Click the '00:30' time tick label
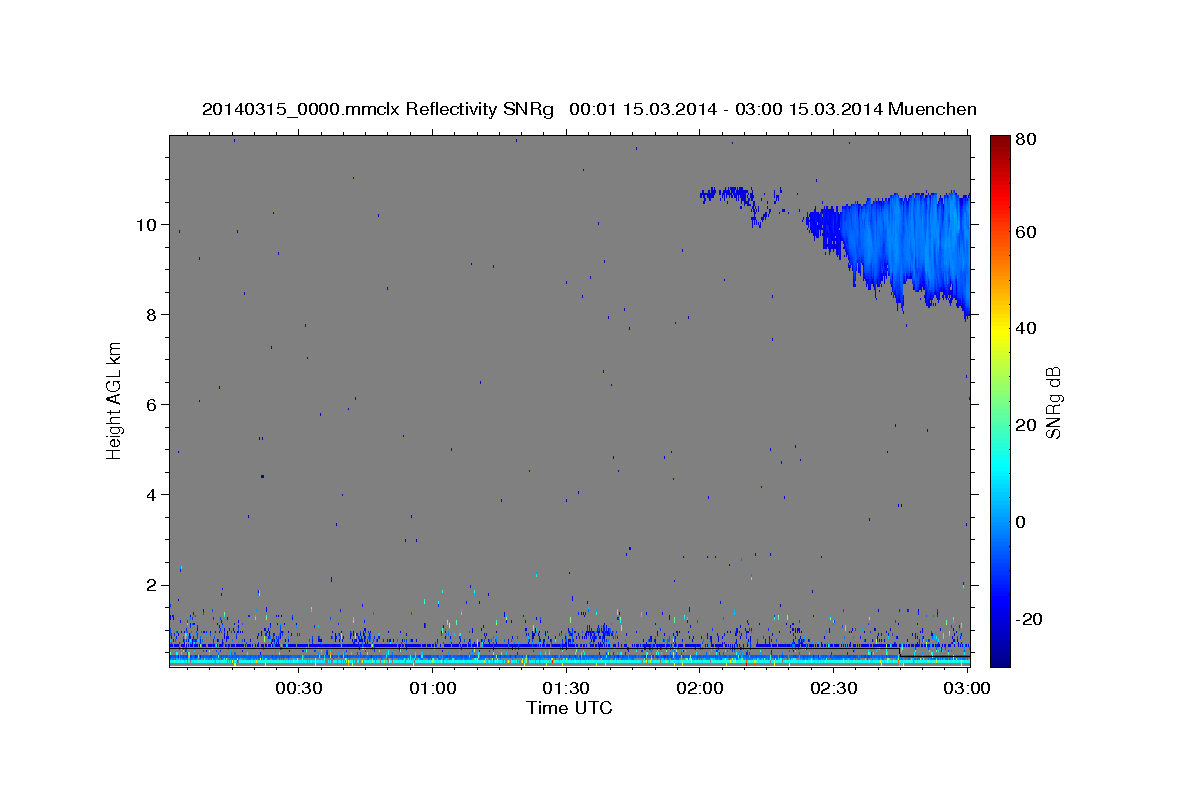This screenshot has height=800, width=1200. (x=298, y=688)
